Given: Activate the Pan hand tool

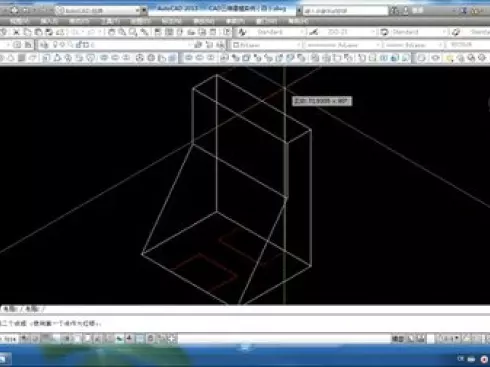Looking at the screenshot, I should tap(112, 32).
